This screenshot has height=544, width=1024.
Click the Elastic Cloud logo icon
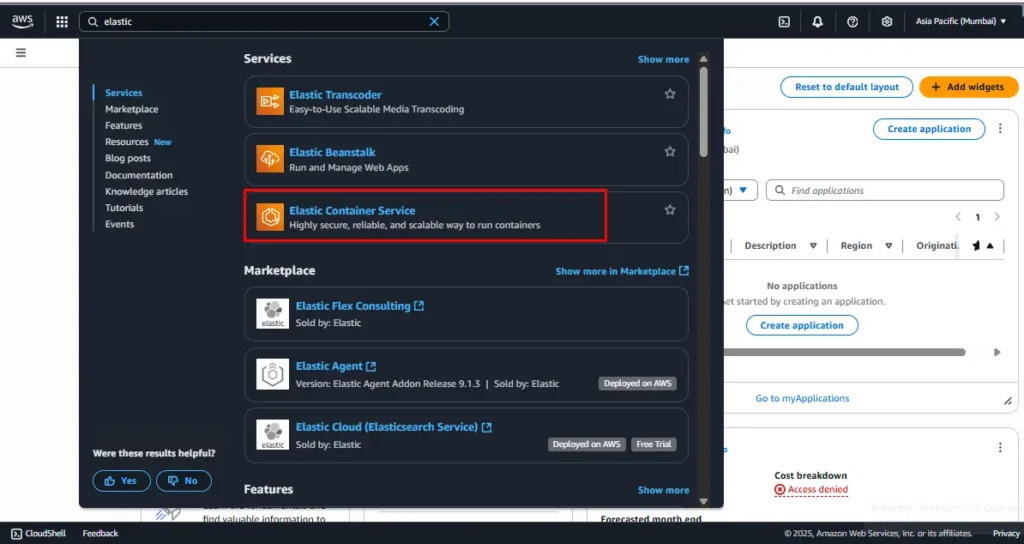click(272, 435)
